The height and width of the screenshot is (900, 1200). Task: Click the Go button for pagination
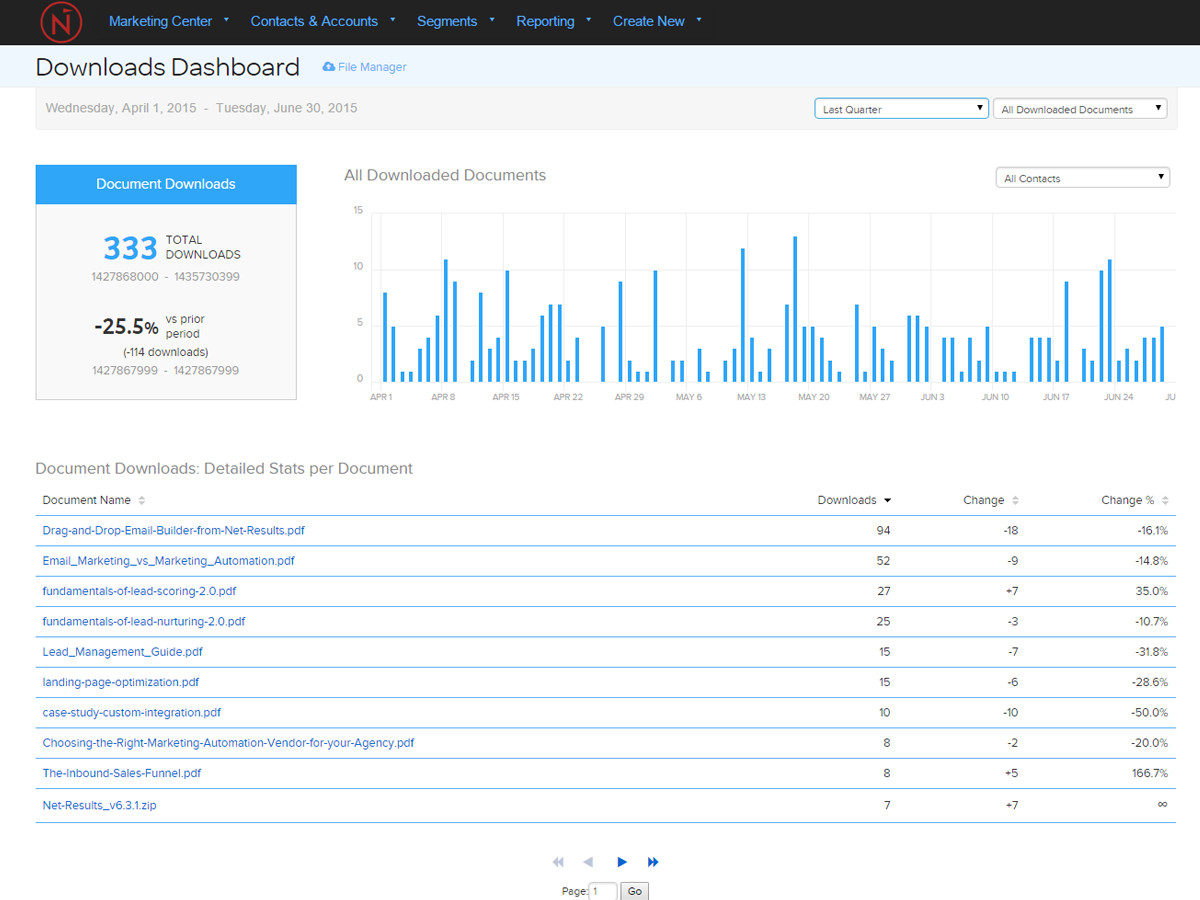coord(634,891)
